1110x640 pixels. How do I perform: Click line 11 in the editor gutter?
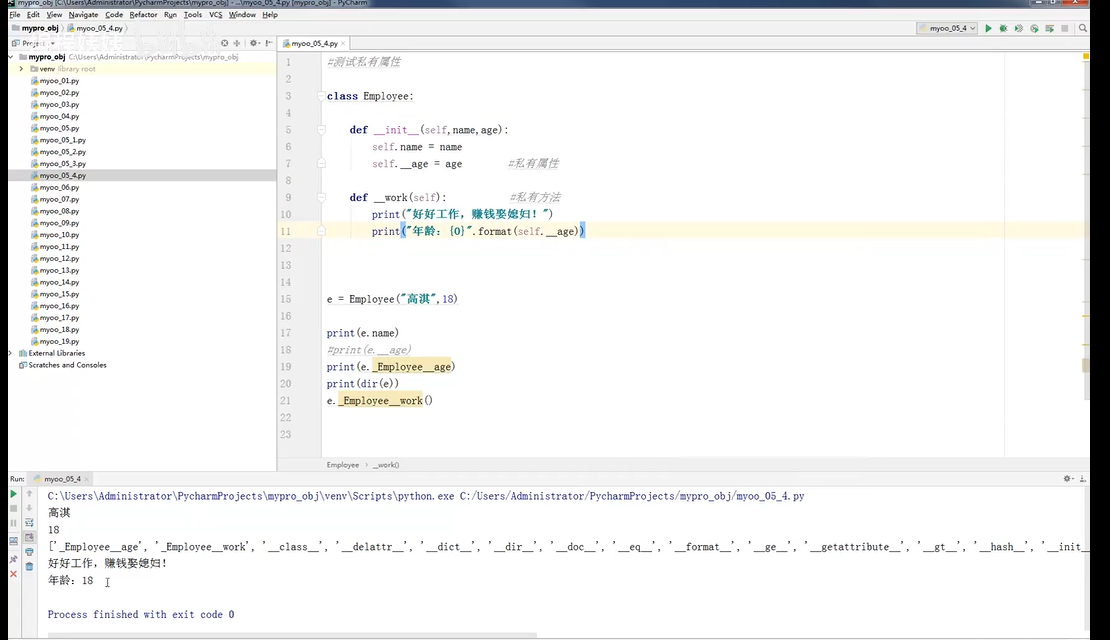pos(285,232)
